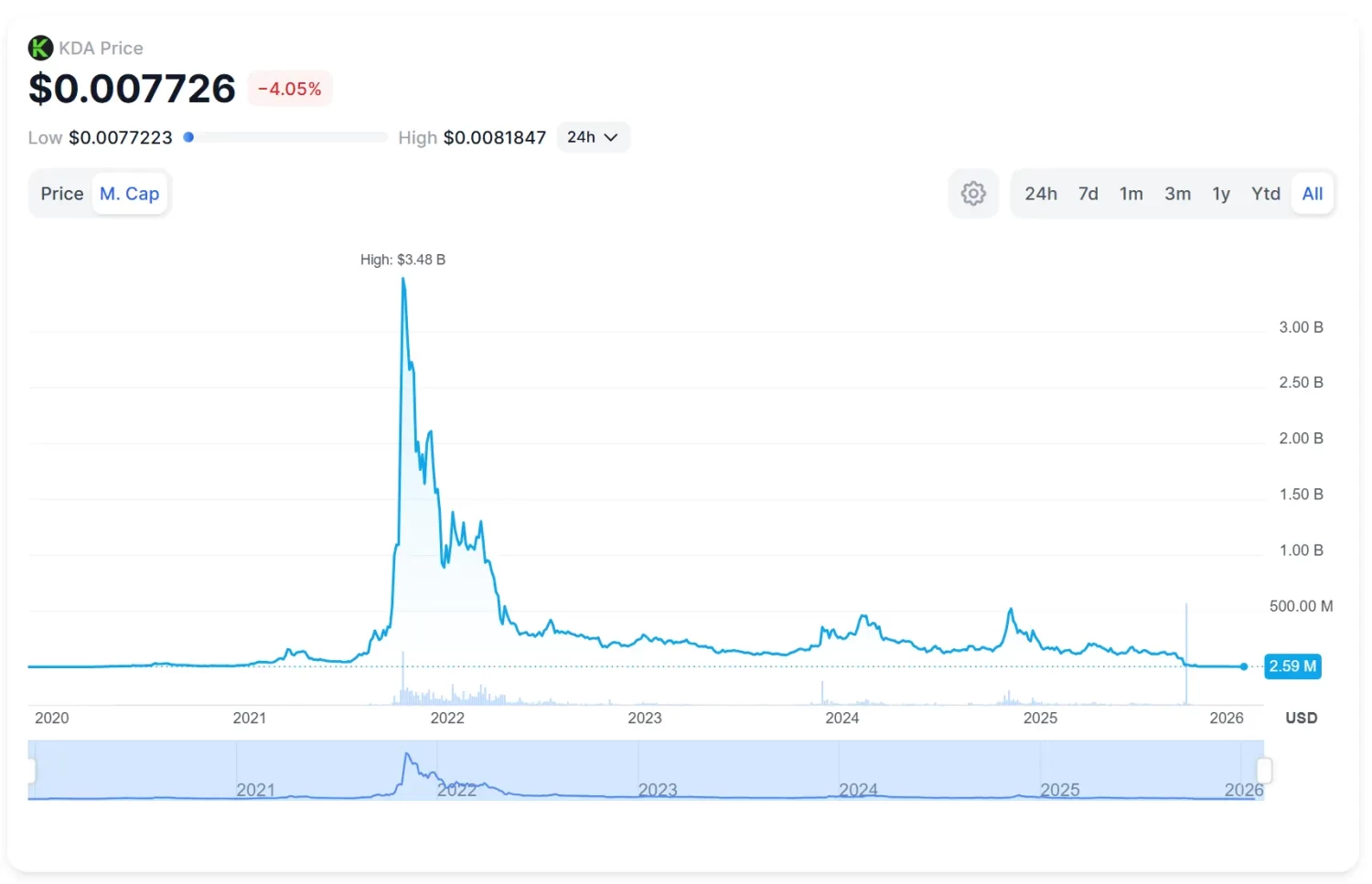
Task: Switch chart range to 1m
Action: click(1131, 194)
